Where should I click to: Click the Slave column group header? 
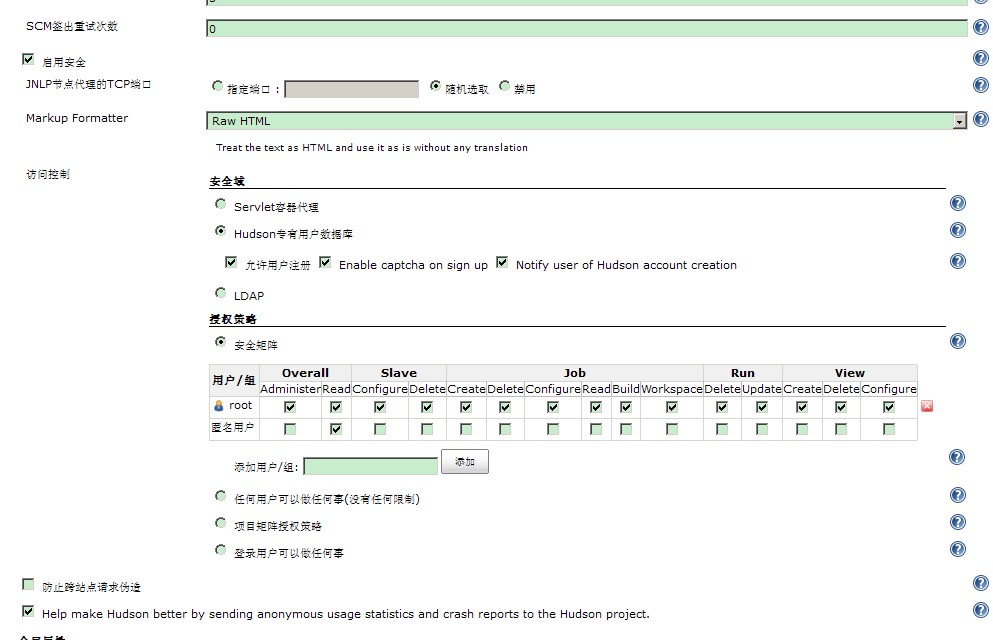coord(399,373)
